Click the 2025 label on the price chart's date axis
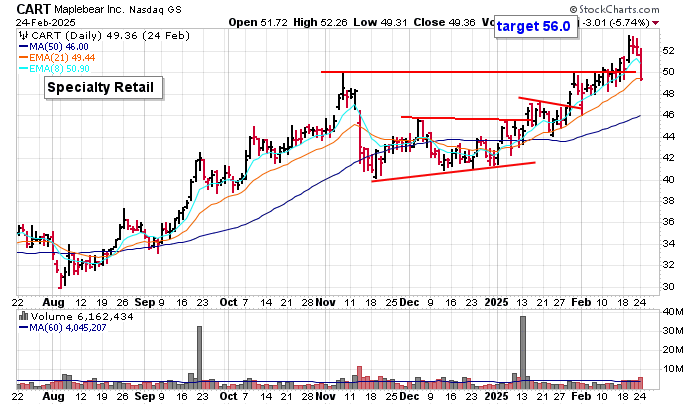Viewport: 700px width, 405px height. pos(496,302)
